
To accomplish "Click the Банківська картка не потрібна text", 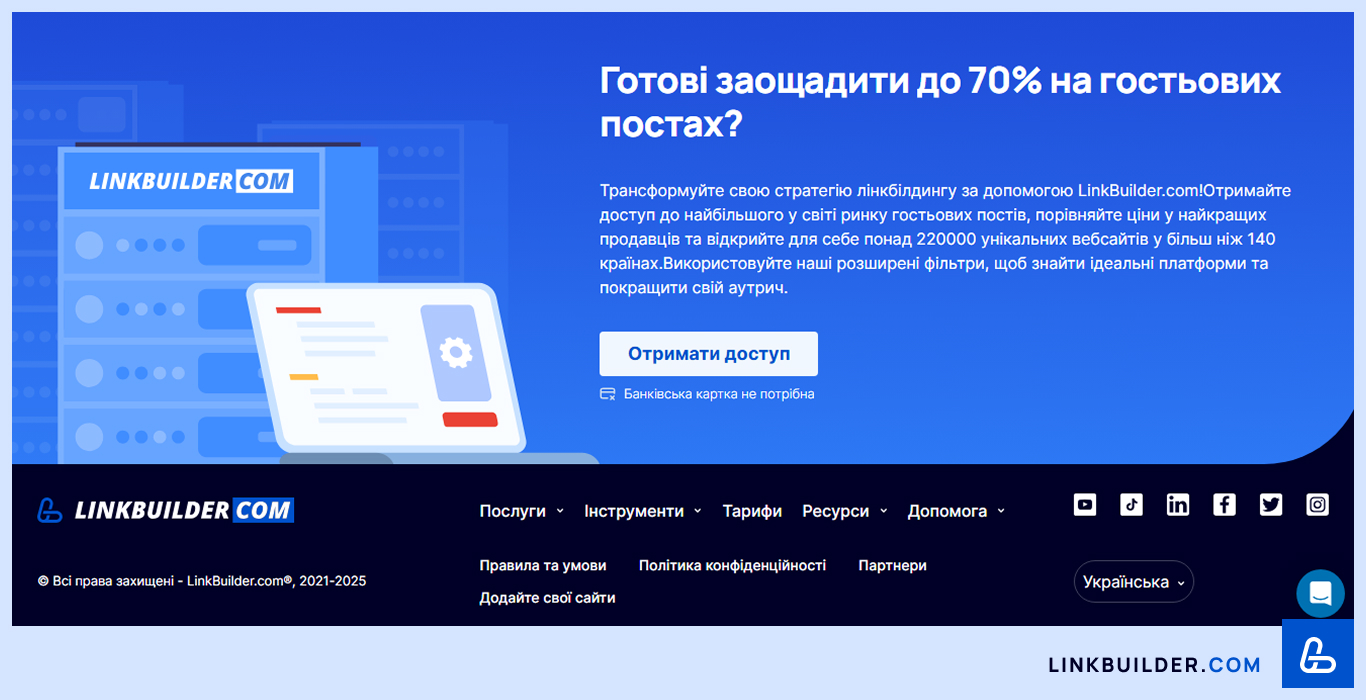I will 719,394.
